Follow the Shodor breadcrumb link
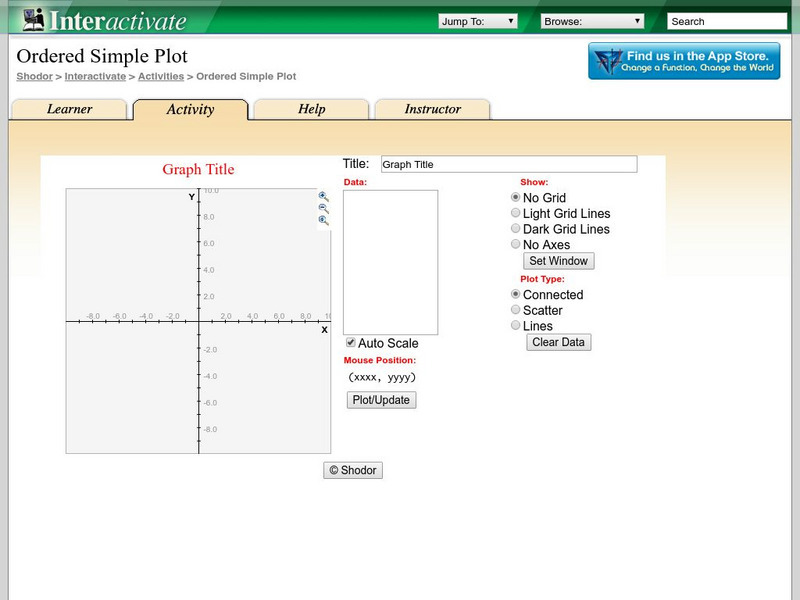The image size is (800, 600). click(x=34, y=76)
